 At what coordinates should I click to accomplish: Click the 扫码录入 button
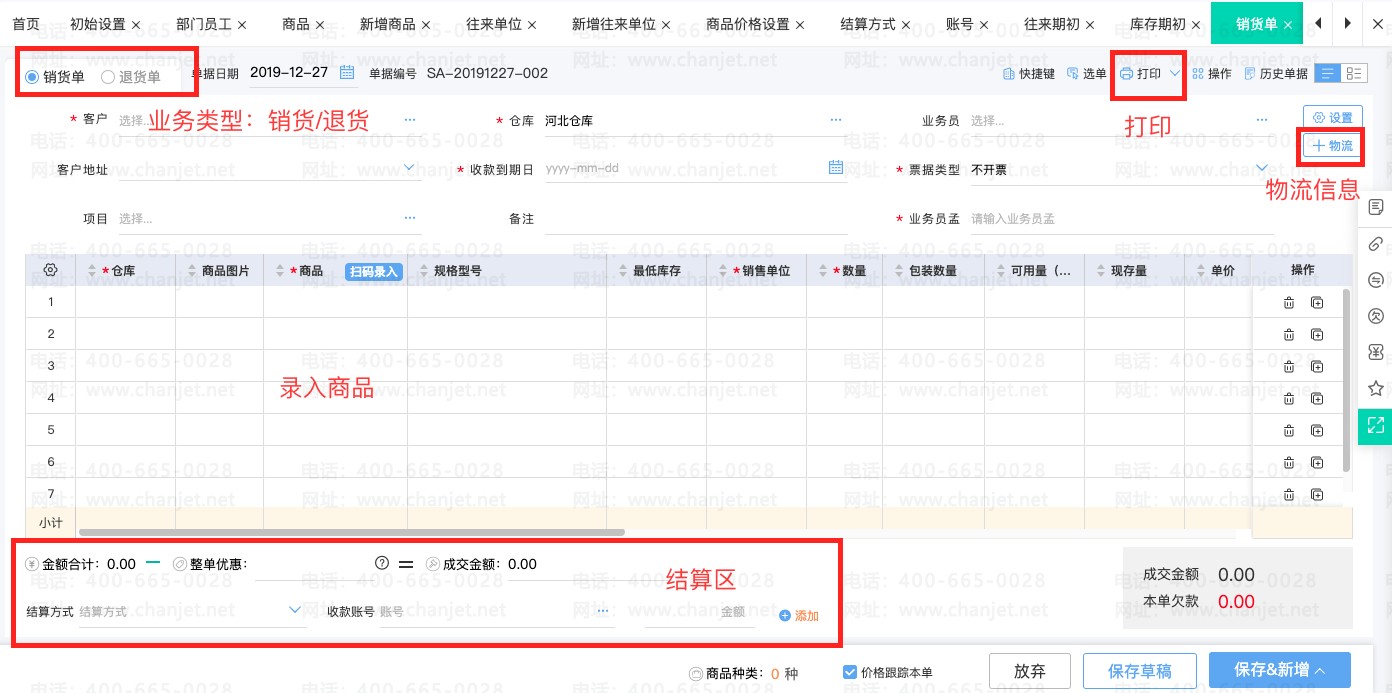374,271
